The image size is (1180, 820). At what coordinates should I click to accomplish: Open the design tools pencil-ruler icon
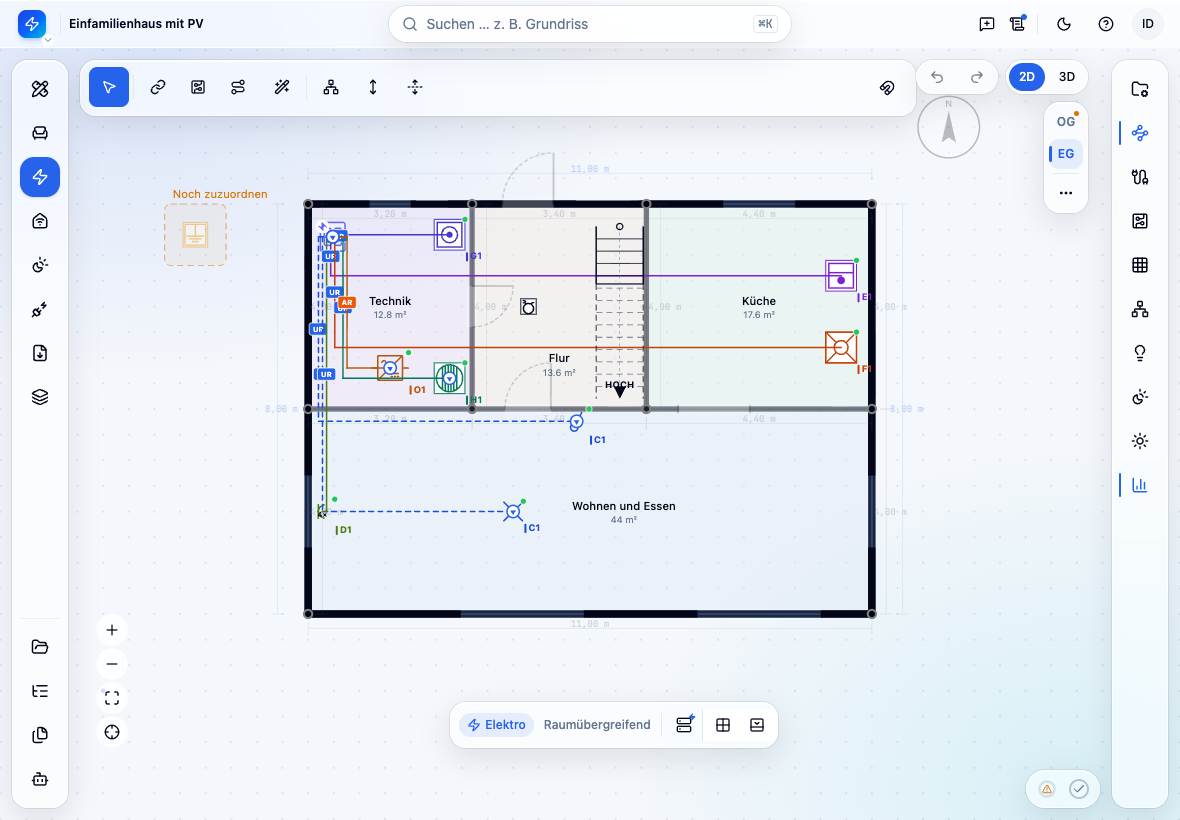point(40,89)
